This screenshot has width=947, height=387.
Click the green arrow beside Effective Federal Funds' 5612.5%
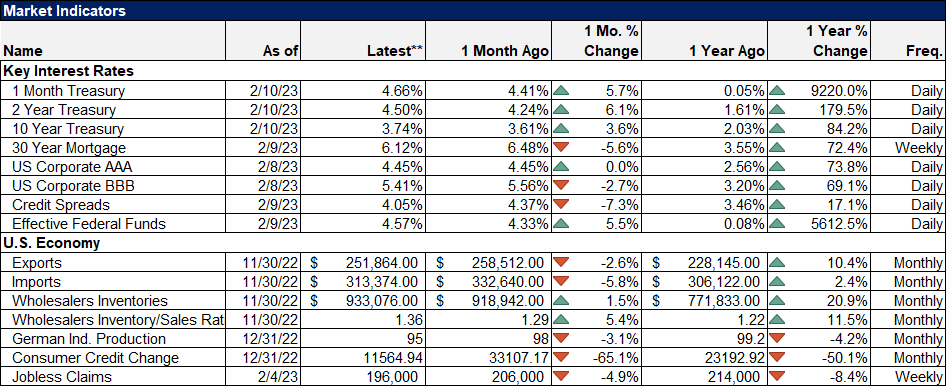777,225
